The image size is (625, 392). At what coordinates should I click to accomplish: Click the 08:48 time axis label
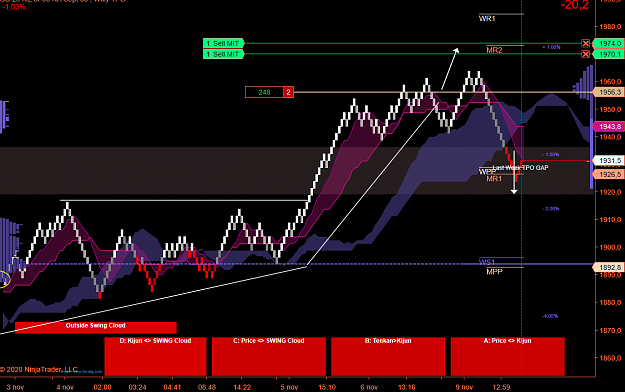click(x=207, y=387)
